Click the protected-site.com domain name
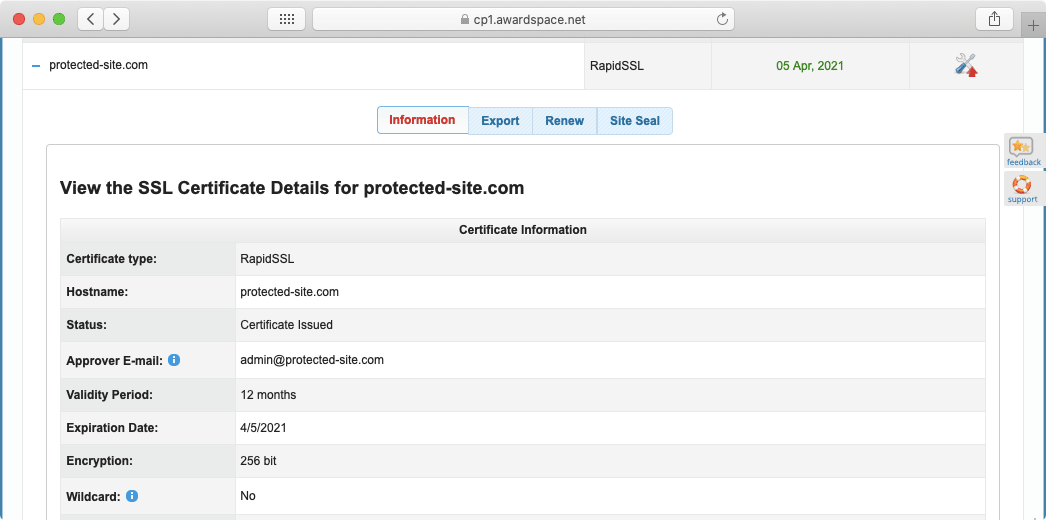The width and height of the screenshot is (1046, 520). [98, 65]
